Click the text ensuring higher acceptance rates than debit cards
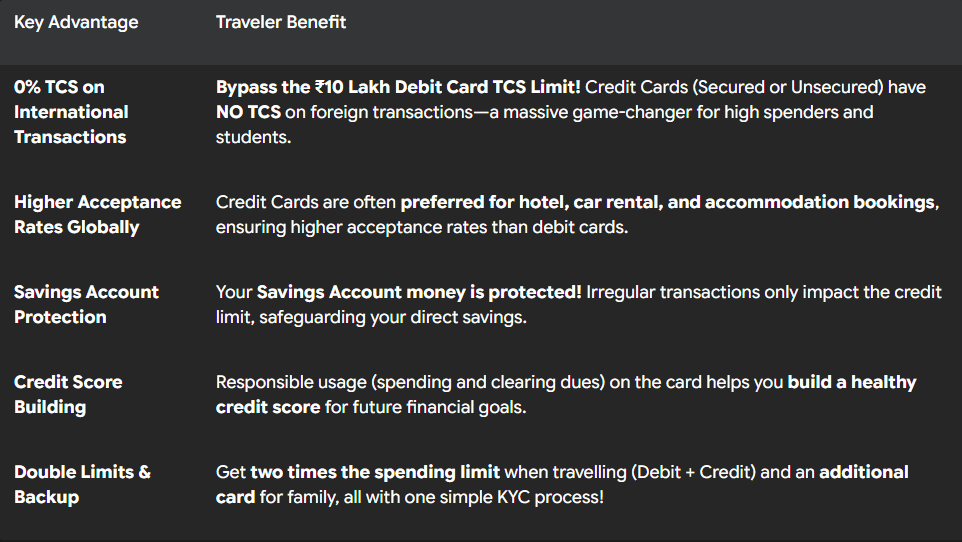The width and height of the screenshot is (962, 542). (421, 228)
